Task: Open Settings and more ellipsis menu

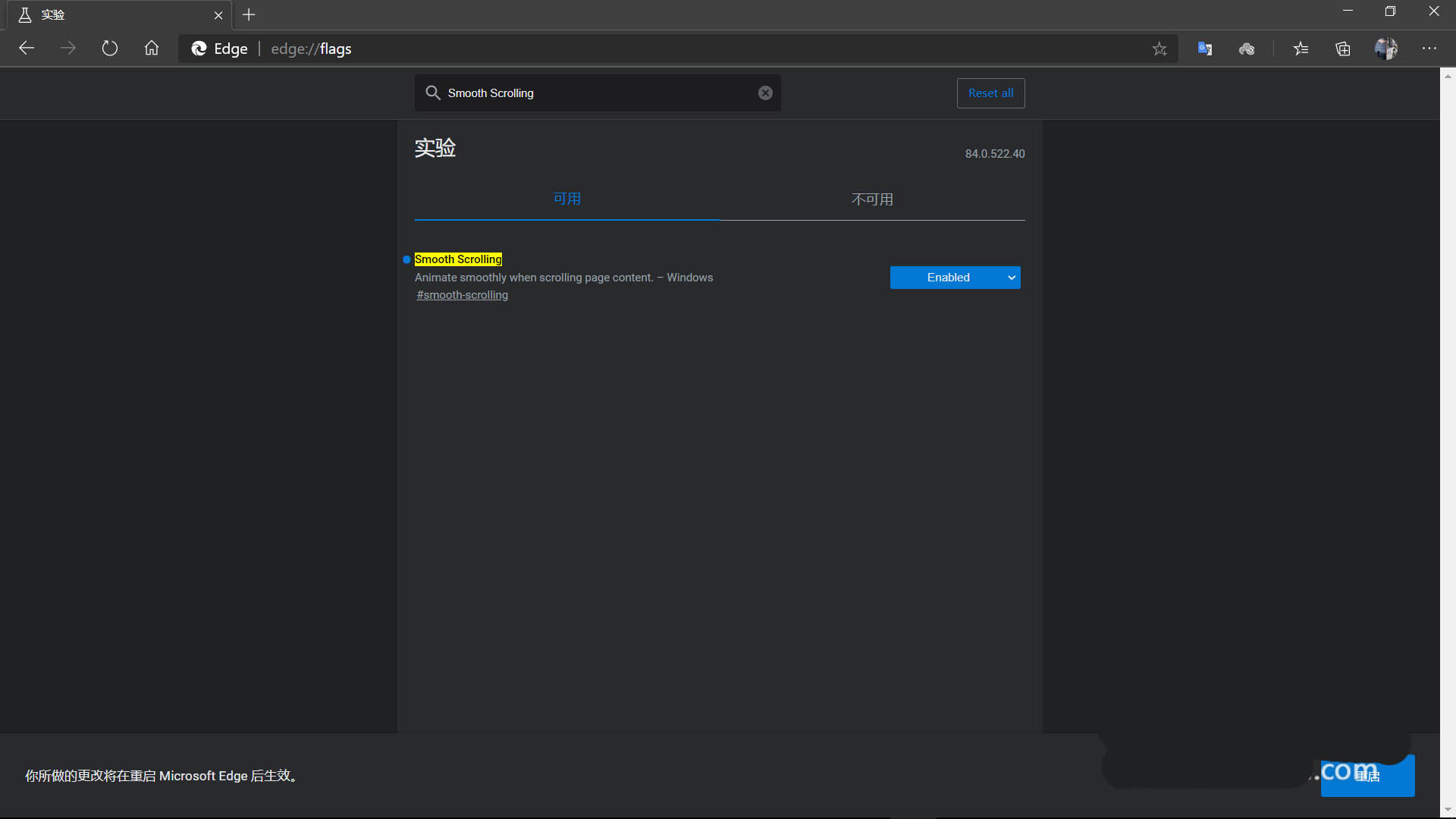Action: [x=1429, y=49]
